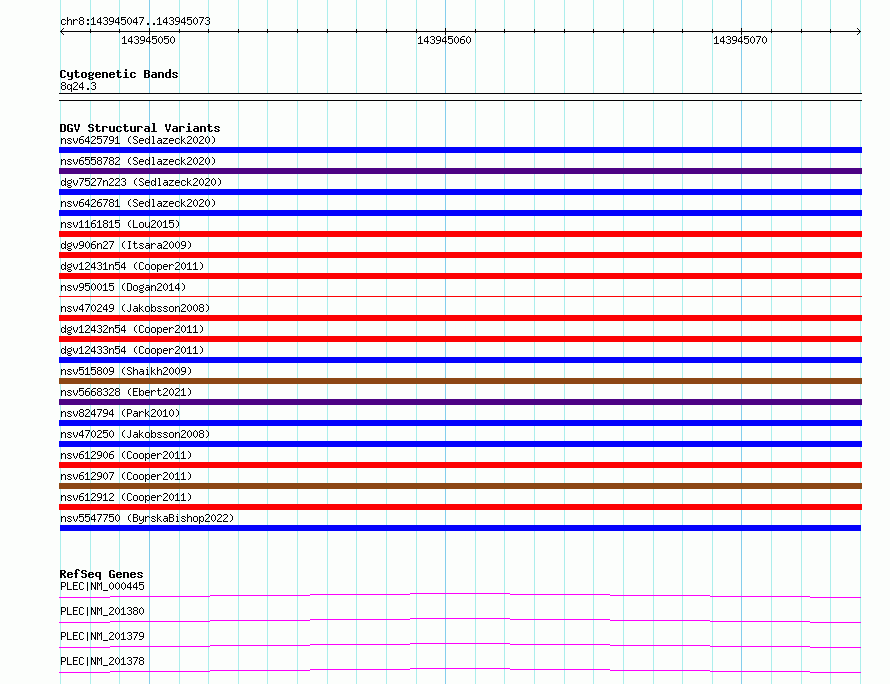Click label nsv5668328 (Ebert2021)
The image size is (890, 684).
[x=126, y=392]
